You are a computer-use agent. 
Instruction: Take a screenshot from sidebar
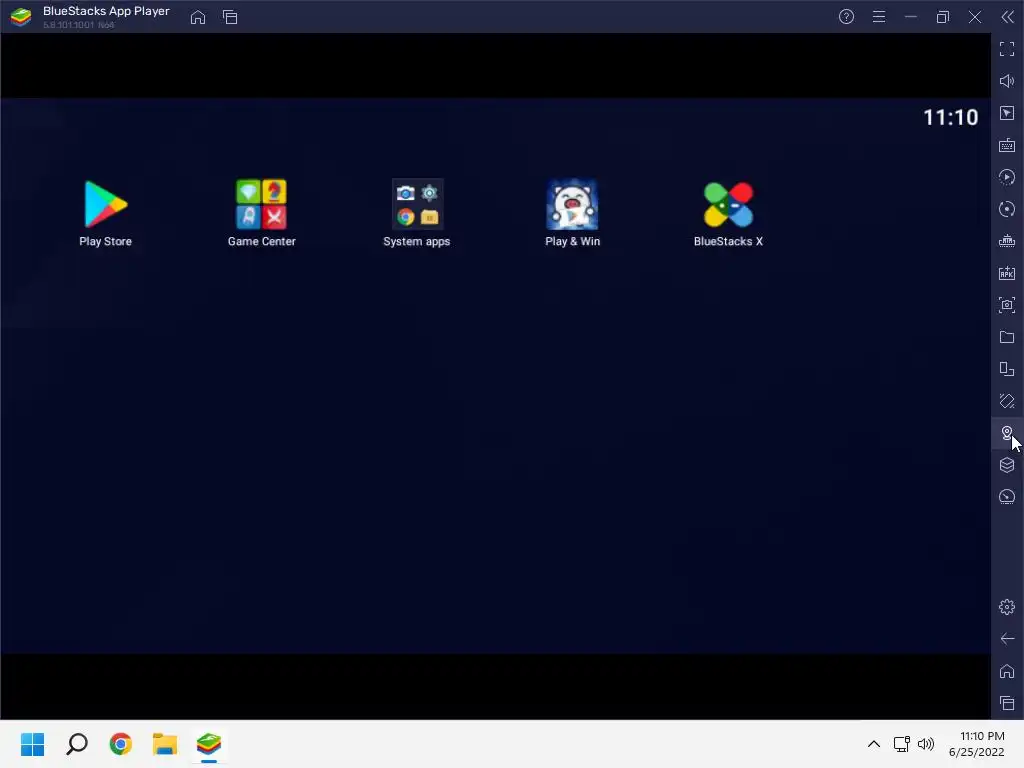[1007, 305]
